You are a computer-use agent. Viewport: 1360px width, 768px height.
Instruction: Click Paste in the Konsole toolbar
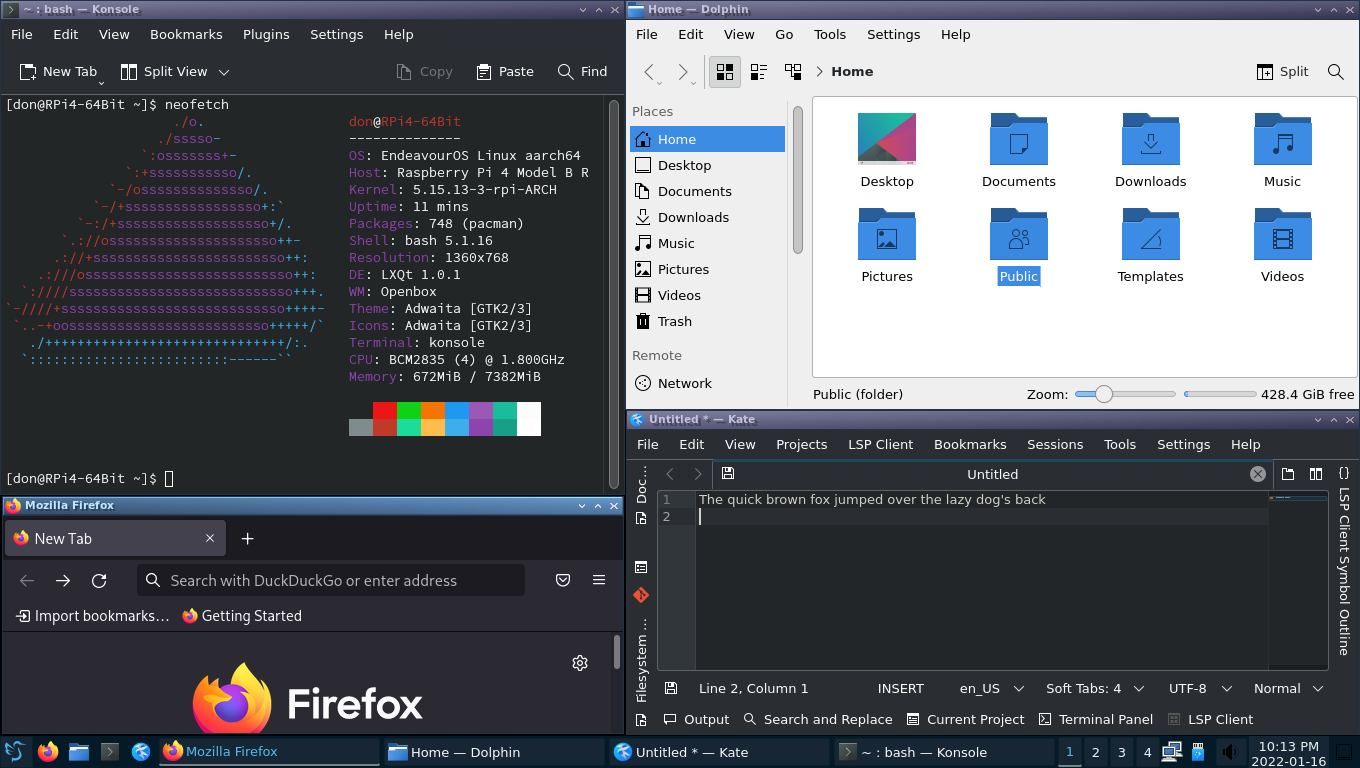click(x=505, y=72)
